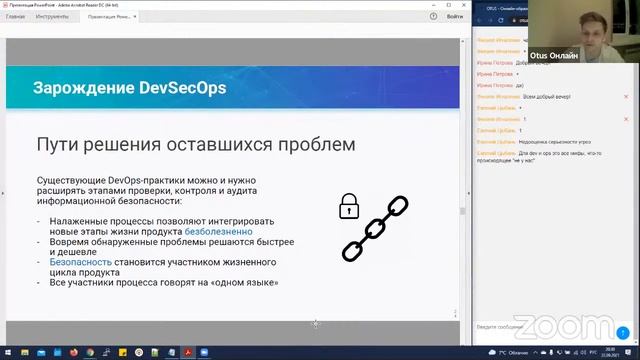Expand the right tools pane arrow in Acrobat

coord(469,193)
